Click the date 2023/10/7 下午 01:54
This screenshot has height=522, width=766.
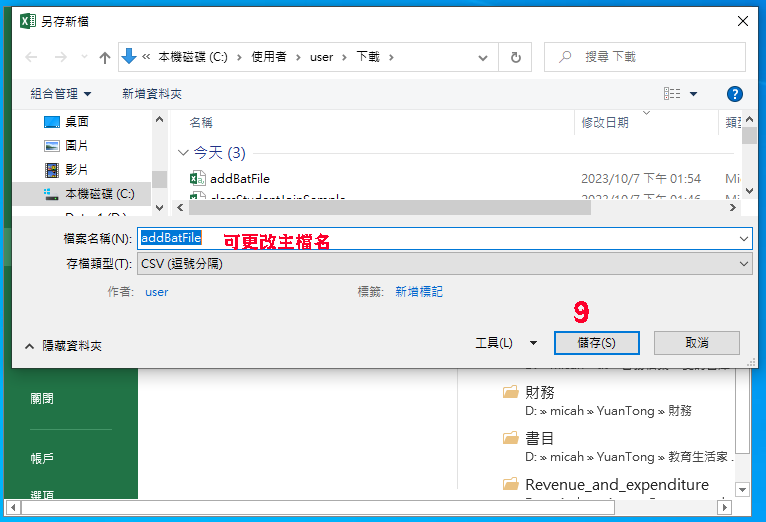tap(640, 179)
